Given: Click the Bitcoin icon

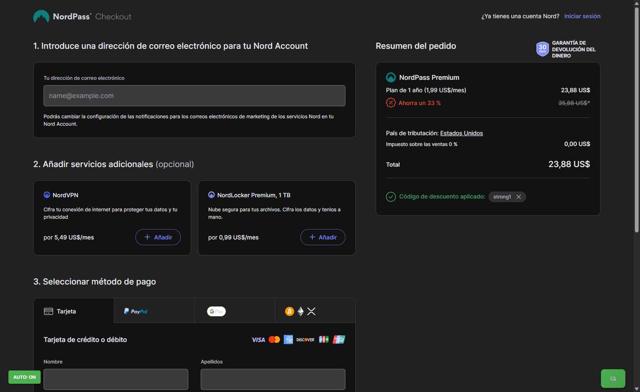Looking at the screenshot, I should tap(289, 312).
